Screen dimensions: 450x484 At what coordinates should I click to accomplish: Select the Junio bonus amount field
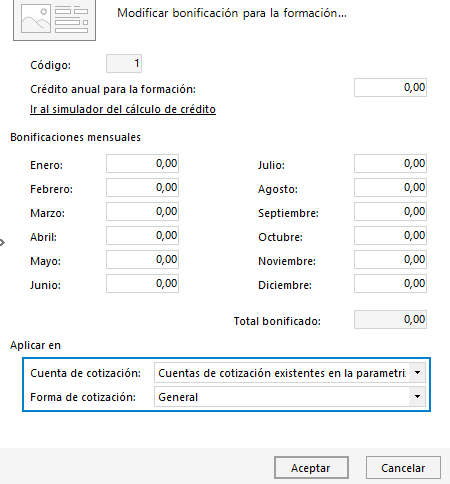point(142,283)
